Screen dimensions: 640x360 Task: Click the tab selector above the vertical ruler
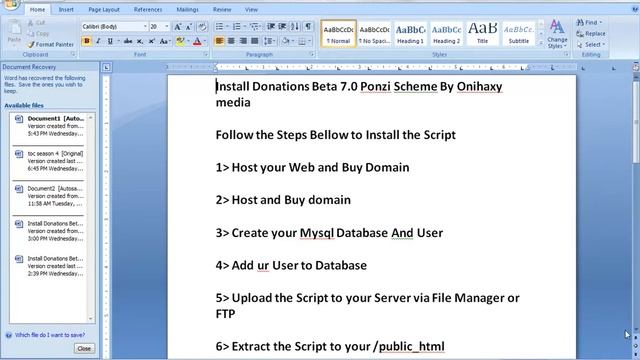(106, 67)
